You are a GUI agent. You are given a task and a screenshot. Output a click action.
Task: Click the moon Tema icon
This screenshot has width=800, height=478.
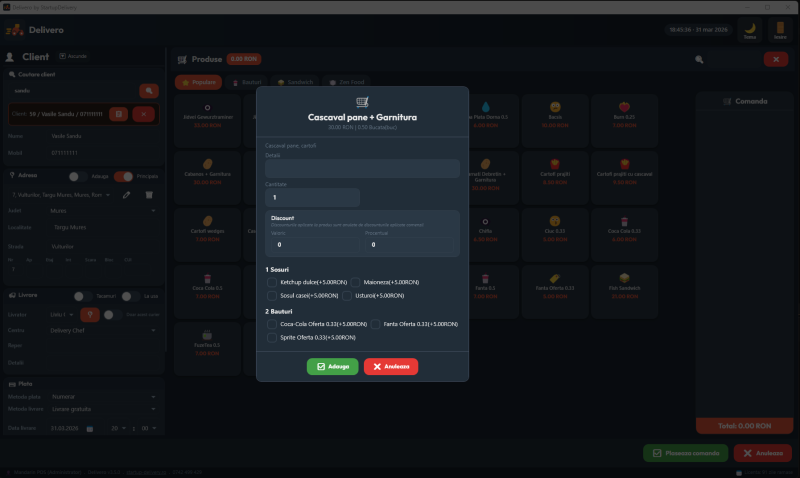pos(749,30)
